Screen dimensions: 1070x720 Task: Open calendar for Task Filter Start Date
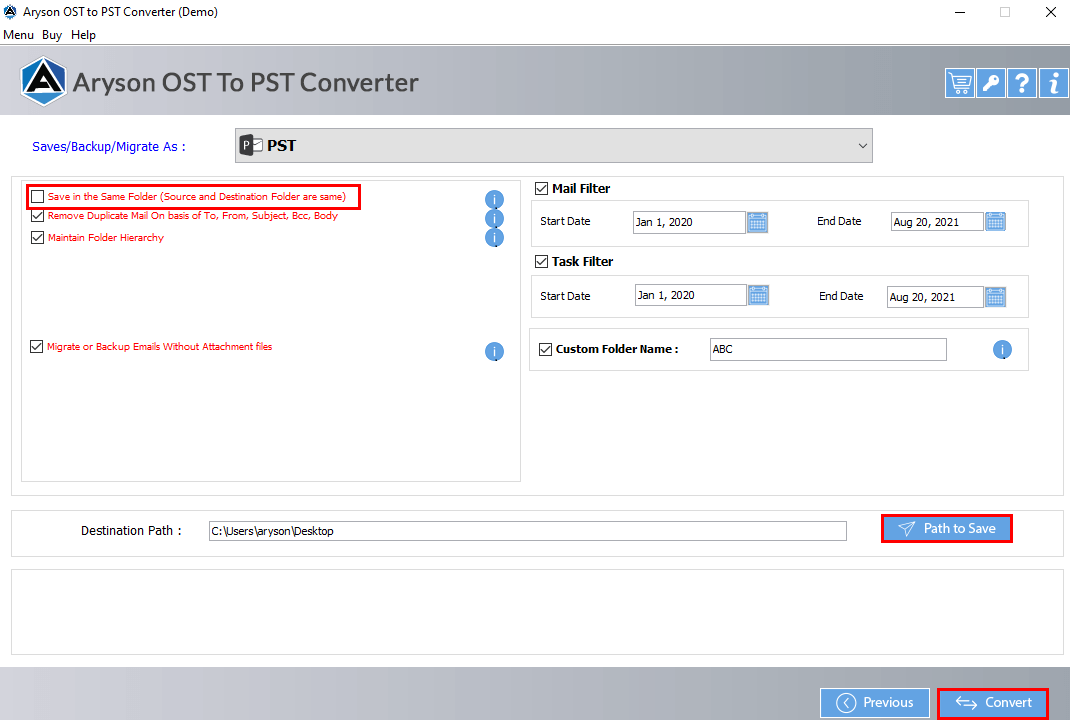759,295
